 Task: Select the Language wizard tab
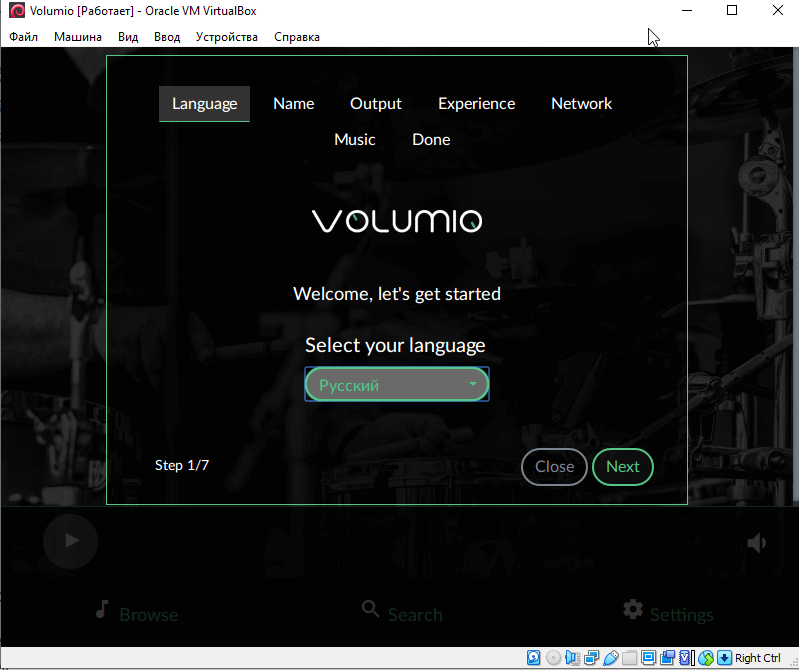[x=204, y=104]
